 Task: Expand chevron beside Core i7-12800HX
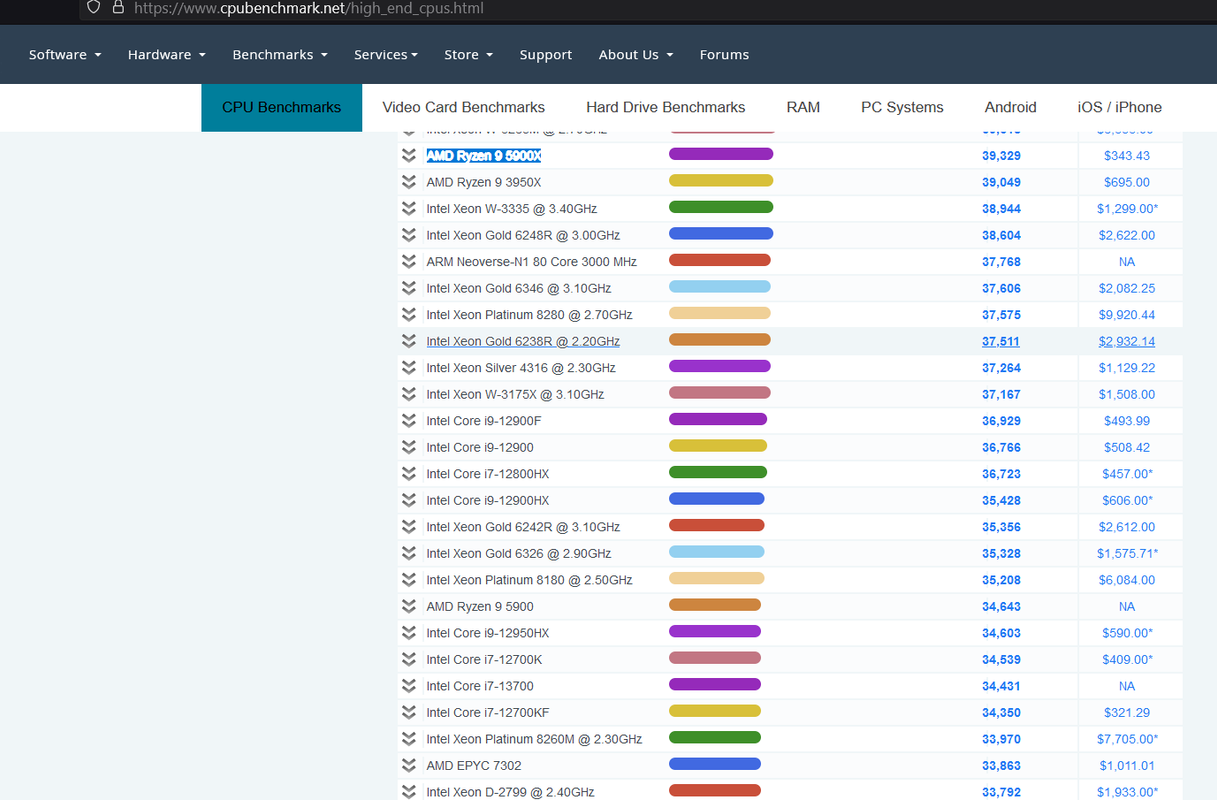click(408, 474)
